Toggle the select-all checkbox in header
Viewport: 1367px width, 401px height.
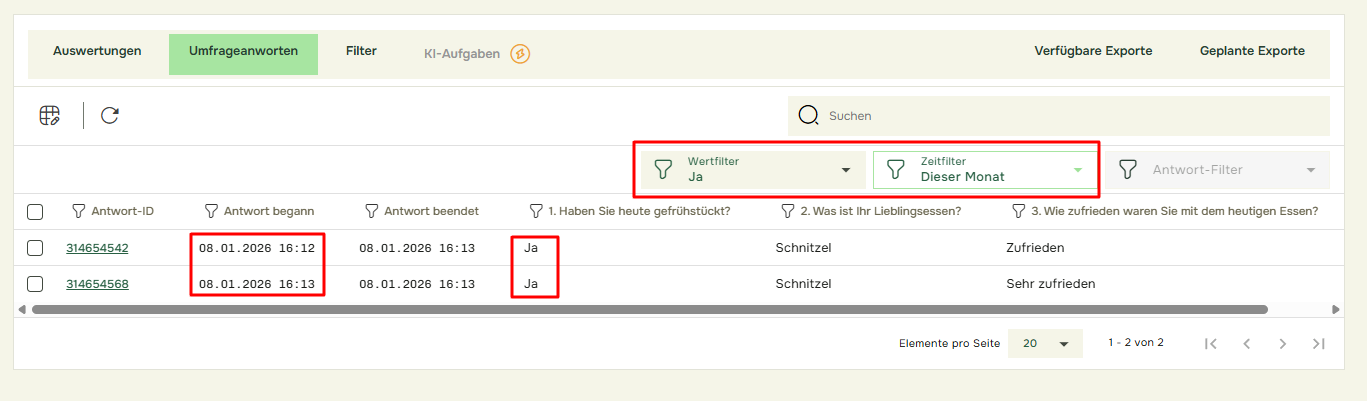point(35,212)
